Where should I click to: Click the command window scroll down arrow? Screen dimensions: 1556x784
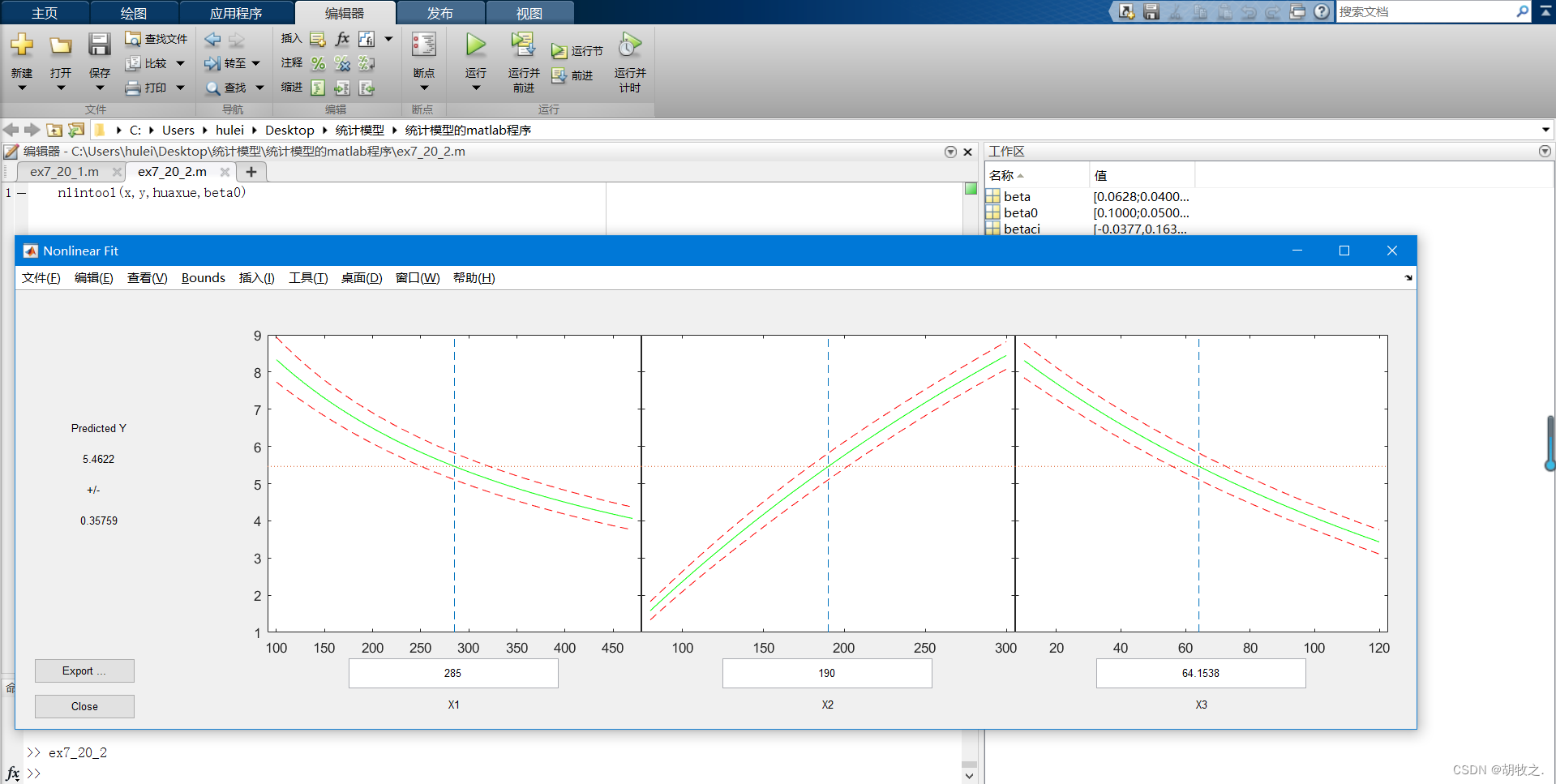click(x=969, y=776)
